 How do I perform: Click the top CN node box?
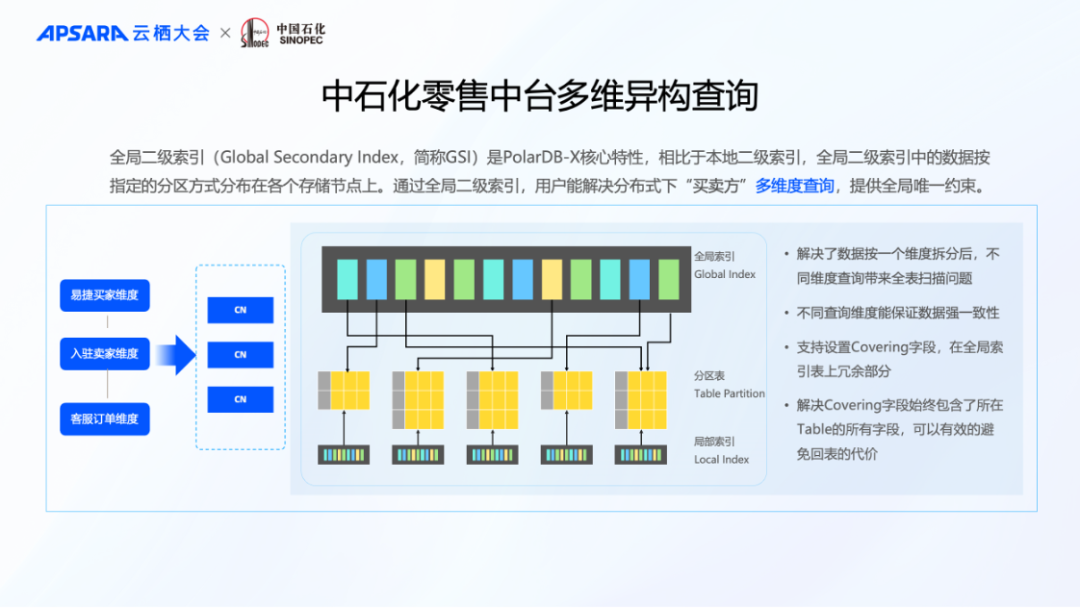[x=240, y=310]
